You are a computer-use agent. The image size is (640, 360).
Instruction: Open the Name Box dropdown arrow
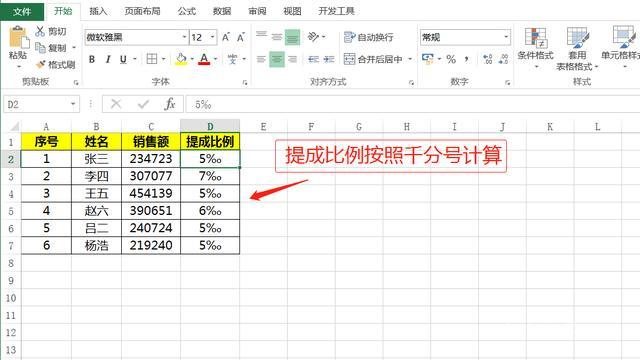coord(73,104)
